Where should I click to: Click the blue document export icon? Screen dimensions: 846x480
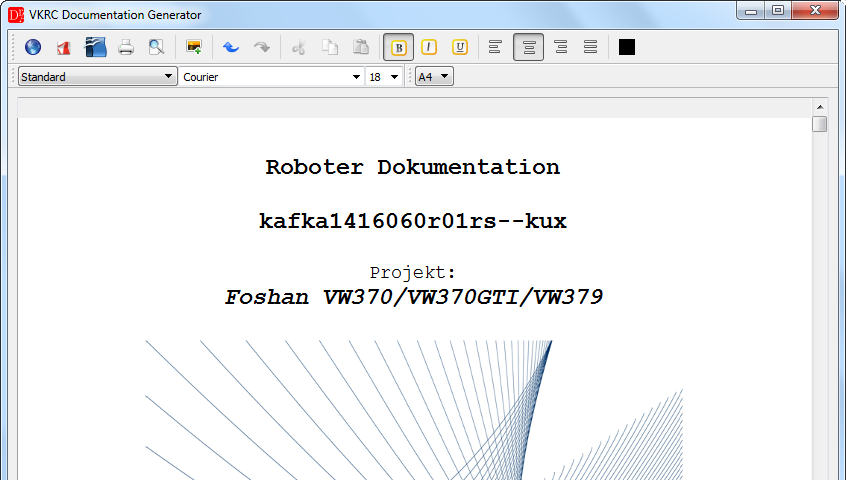point(95,47)
